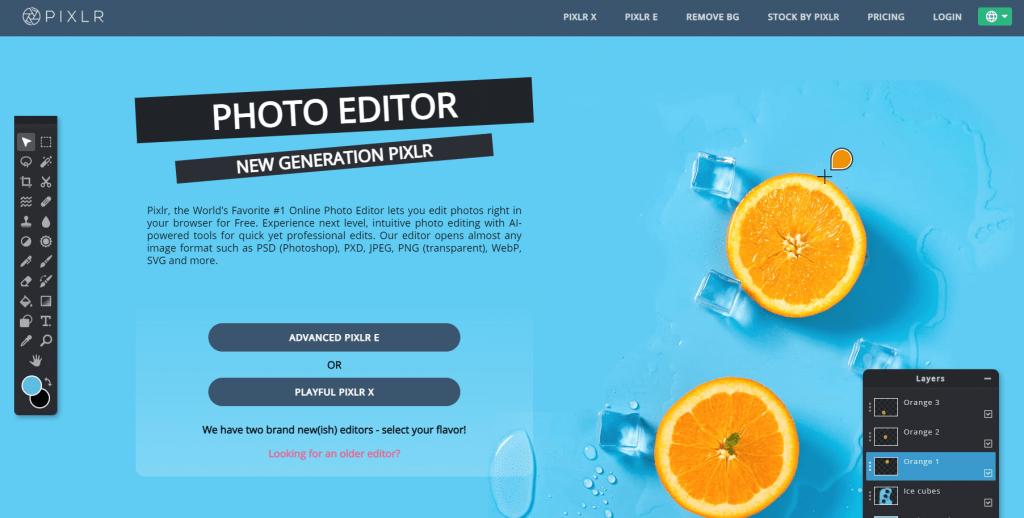
Task: Open Orange 3 layer options dots
Action: point(870,408)
